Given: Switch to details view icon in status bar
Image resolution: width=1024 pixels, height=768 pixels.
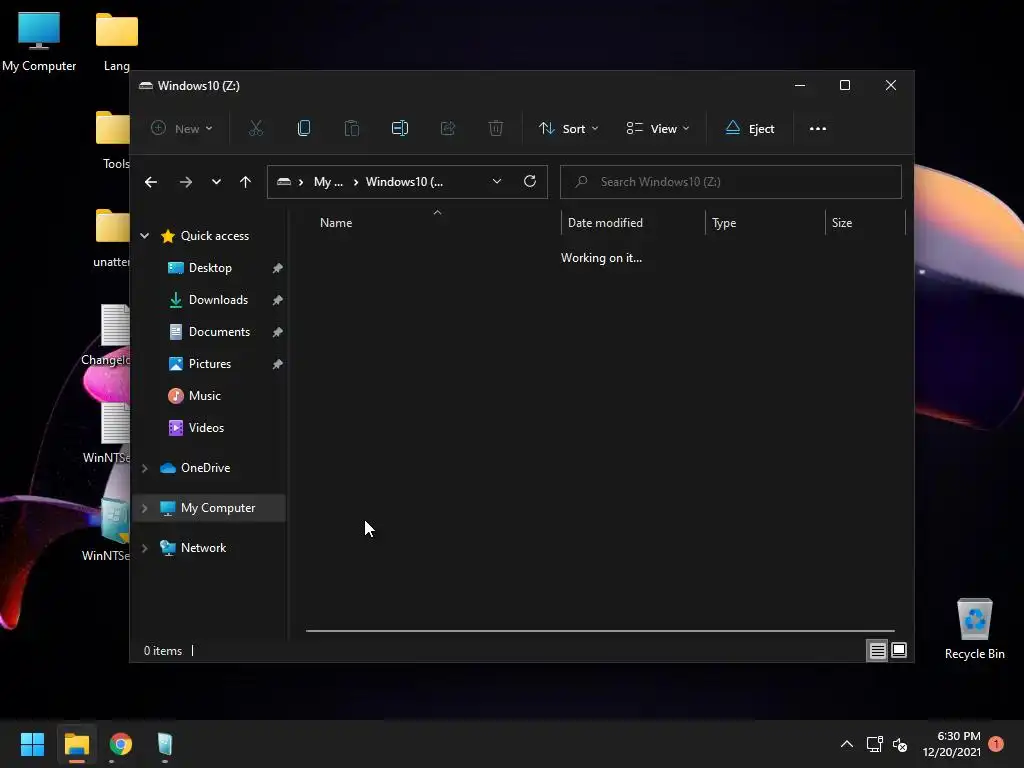Looking at the screenshot, I should point(877,650).
